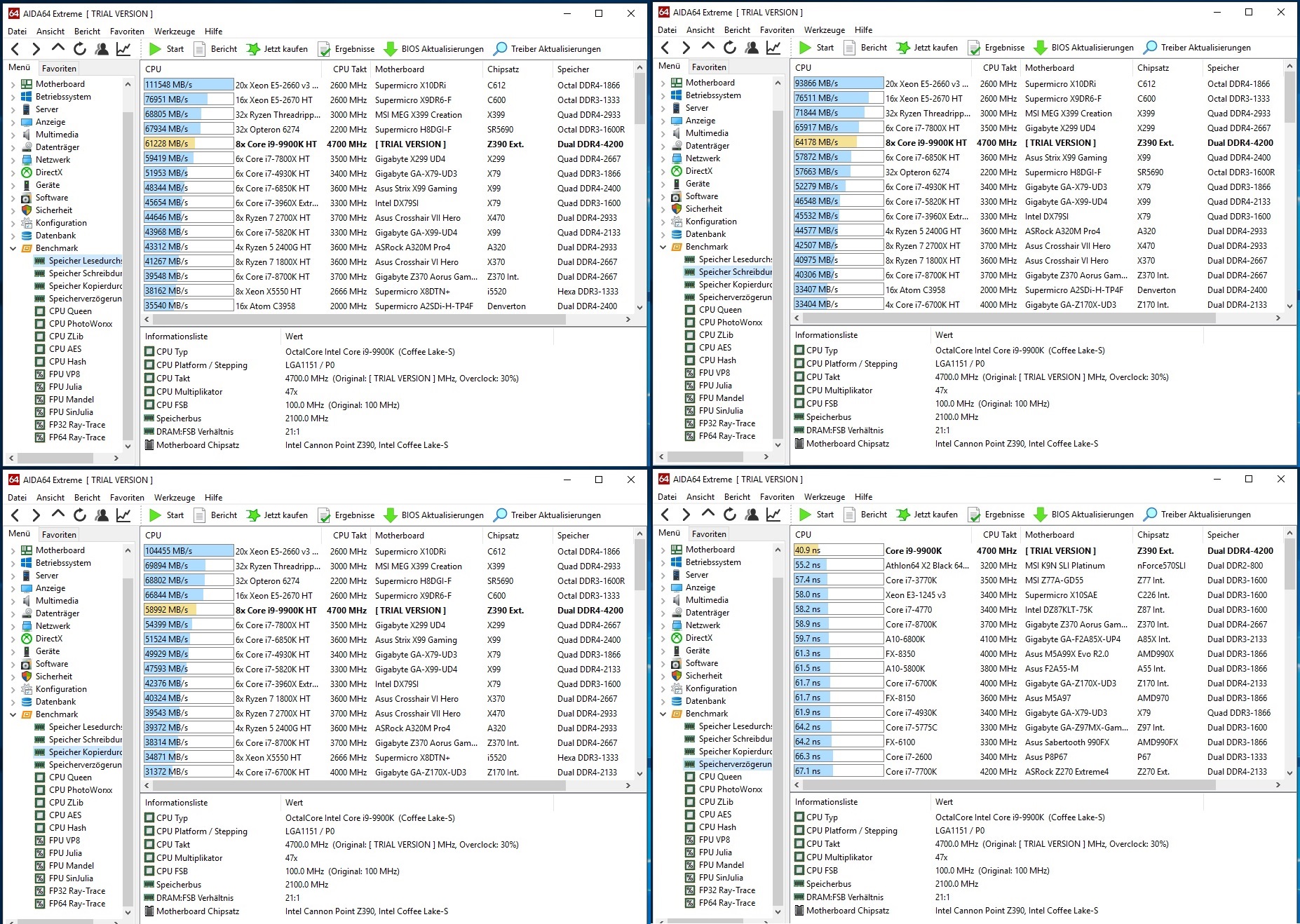
Task: Open Bericht menu in bottom-left menu bar
Action: pyautogui.click(x=87, y=498)
